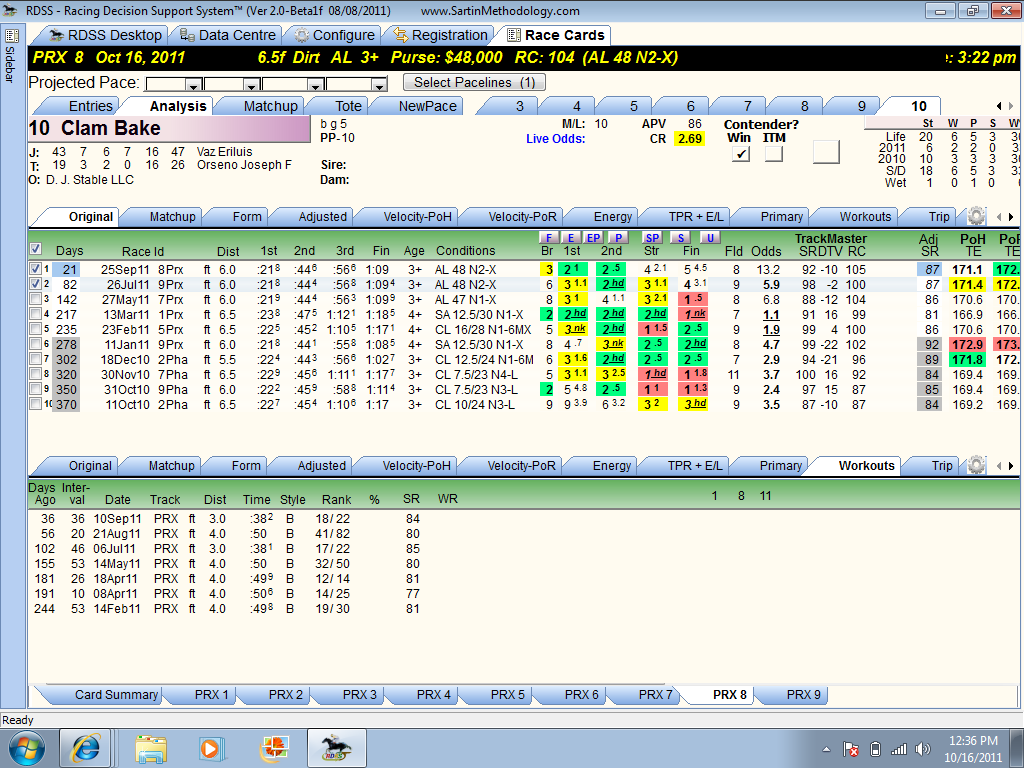Open the third Projected Pace dropdown
Screen dimensions: 1024x768
coord(316,85)
